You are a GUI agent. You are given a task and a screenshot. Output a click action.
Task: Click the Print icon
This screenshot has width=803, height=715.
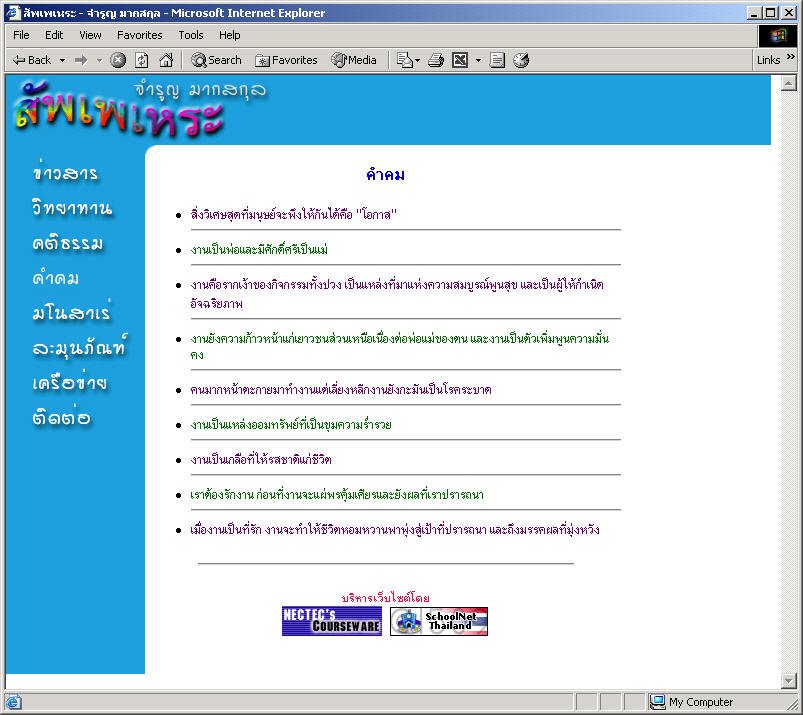435,60
